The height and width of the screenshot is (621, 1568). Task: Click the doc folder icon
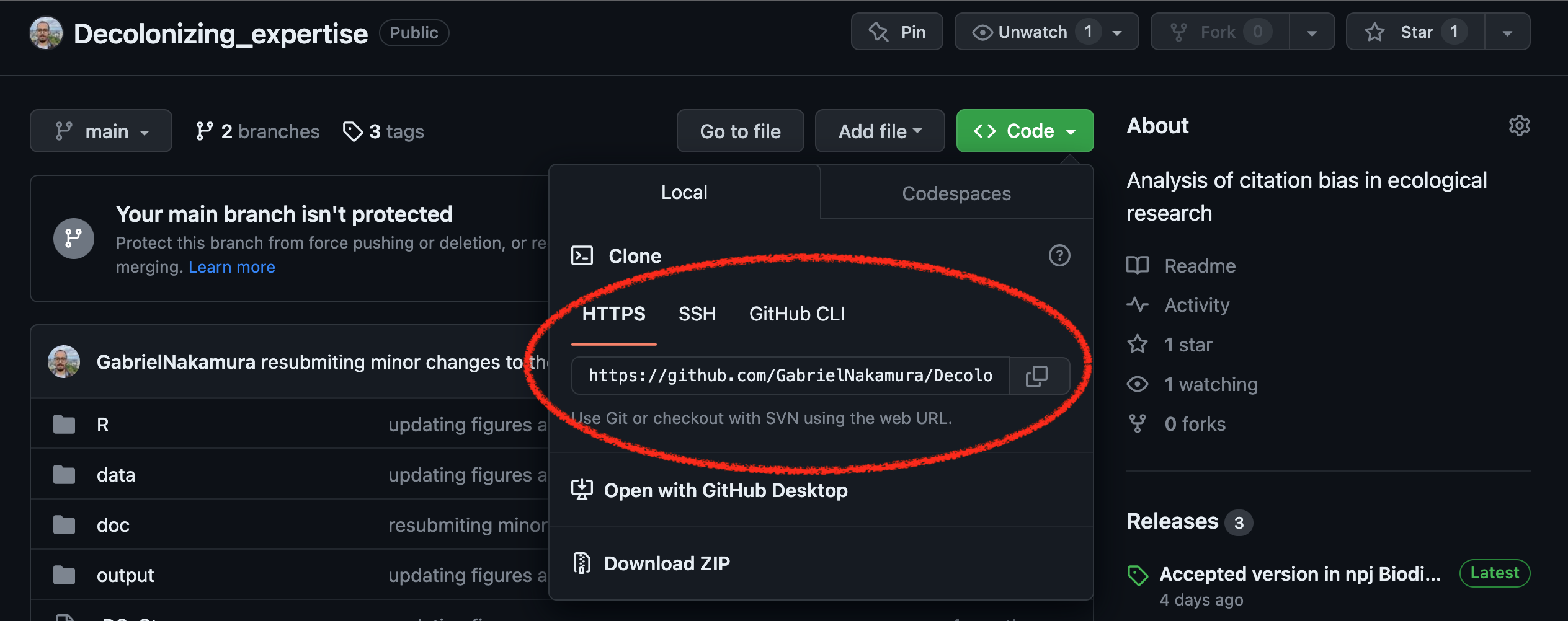64,525
